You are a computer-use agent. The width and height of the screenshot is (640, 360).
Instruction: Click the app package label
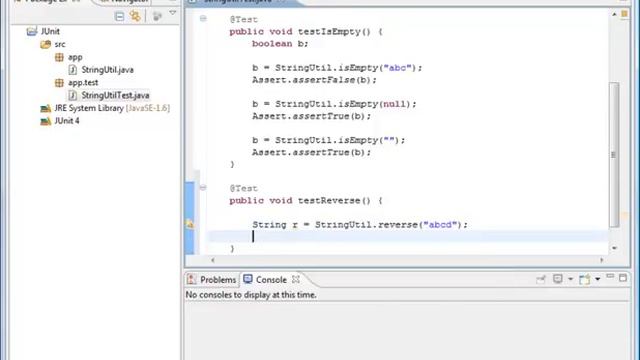75,58
